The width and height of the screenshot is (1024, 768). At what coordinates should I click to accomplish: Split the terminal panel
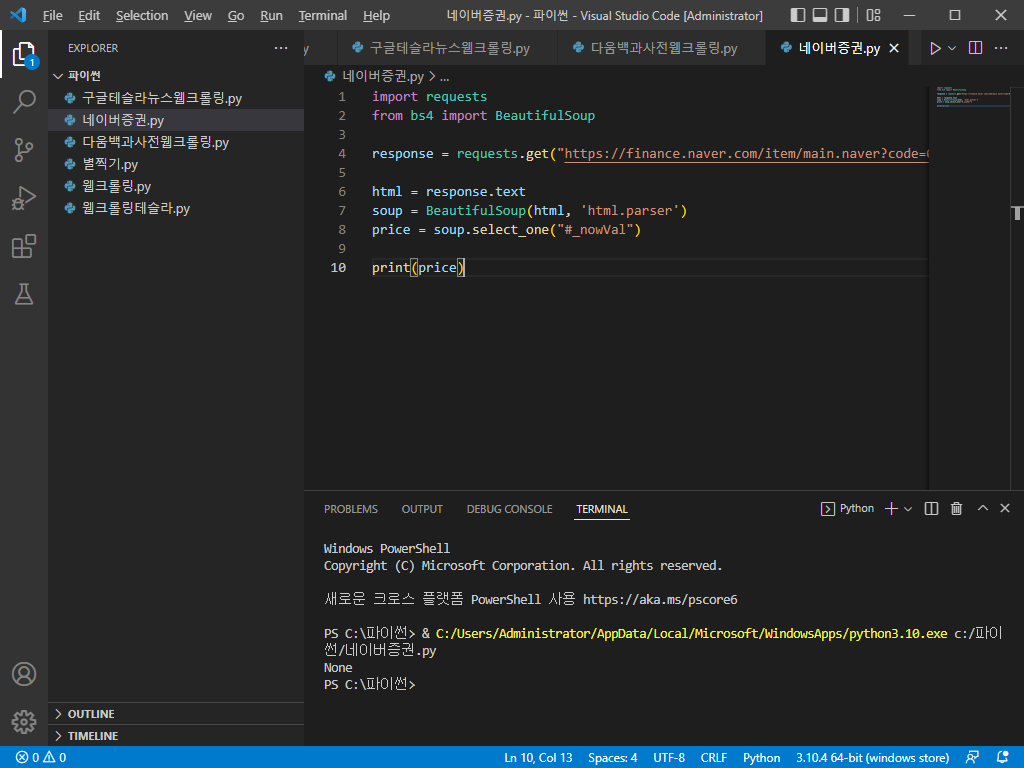931,509
